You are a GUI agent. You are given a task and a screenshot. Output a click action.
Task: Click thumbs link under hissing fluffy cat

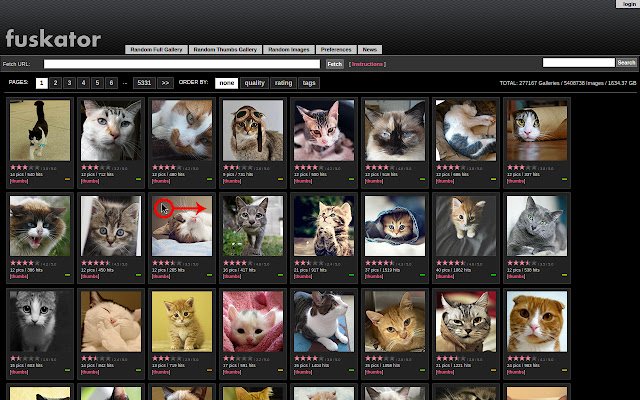tap(19, 277)
